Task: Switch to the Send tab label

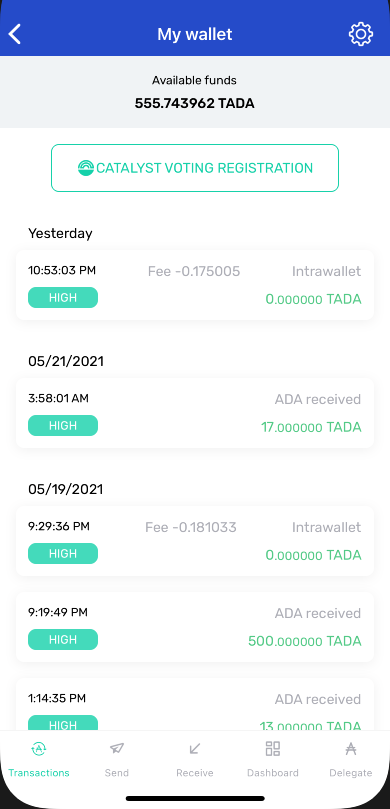Action: [117, 773]
